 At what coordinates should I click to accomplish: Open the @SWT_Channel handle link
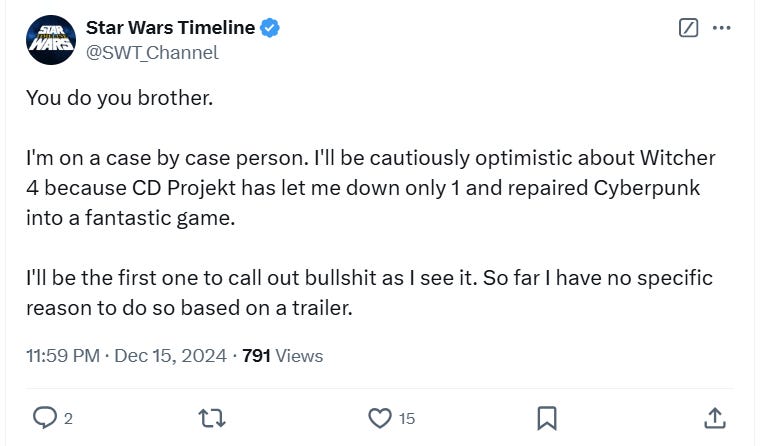[x=152, y=52]
